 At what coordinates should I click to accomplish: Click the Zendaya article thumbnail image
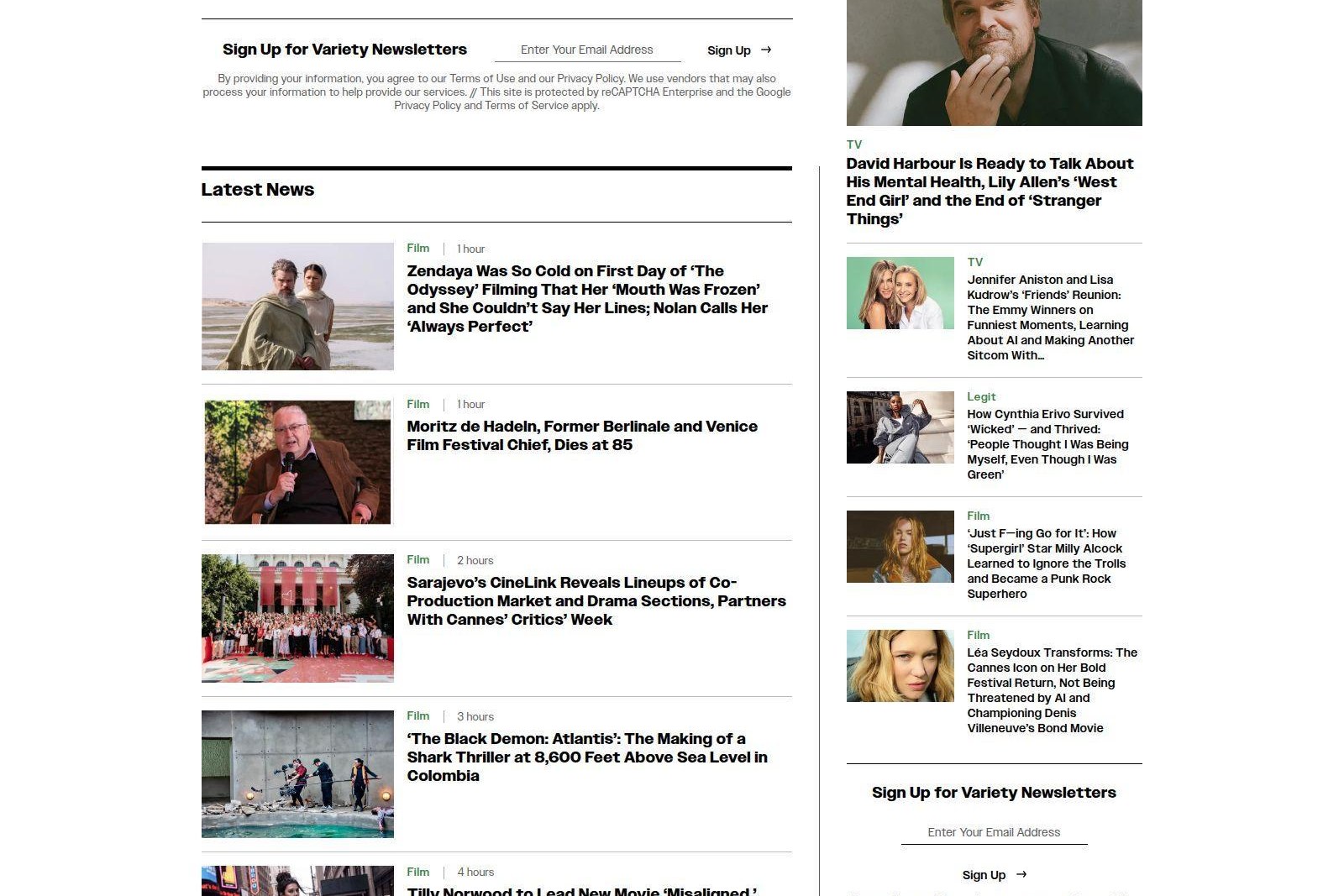[x=297, y=307]
